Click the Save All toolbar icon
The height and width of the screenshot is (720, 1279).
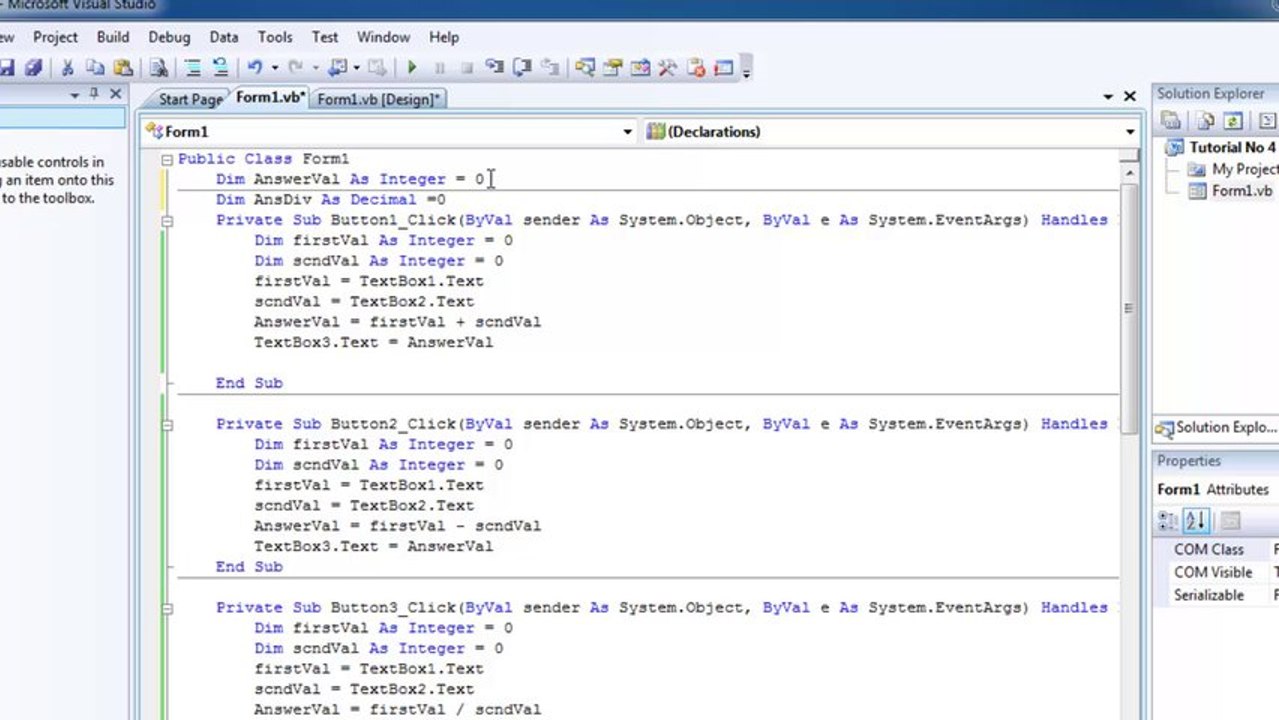pos(33,68)
